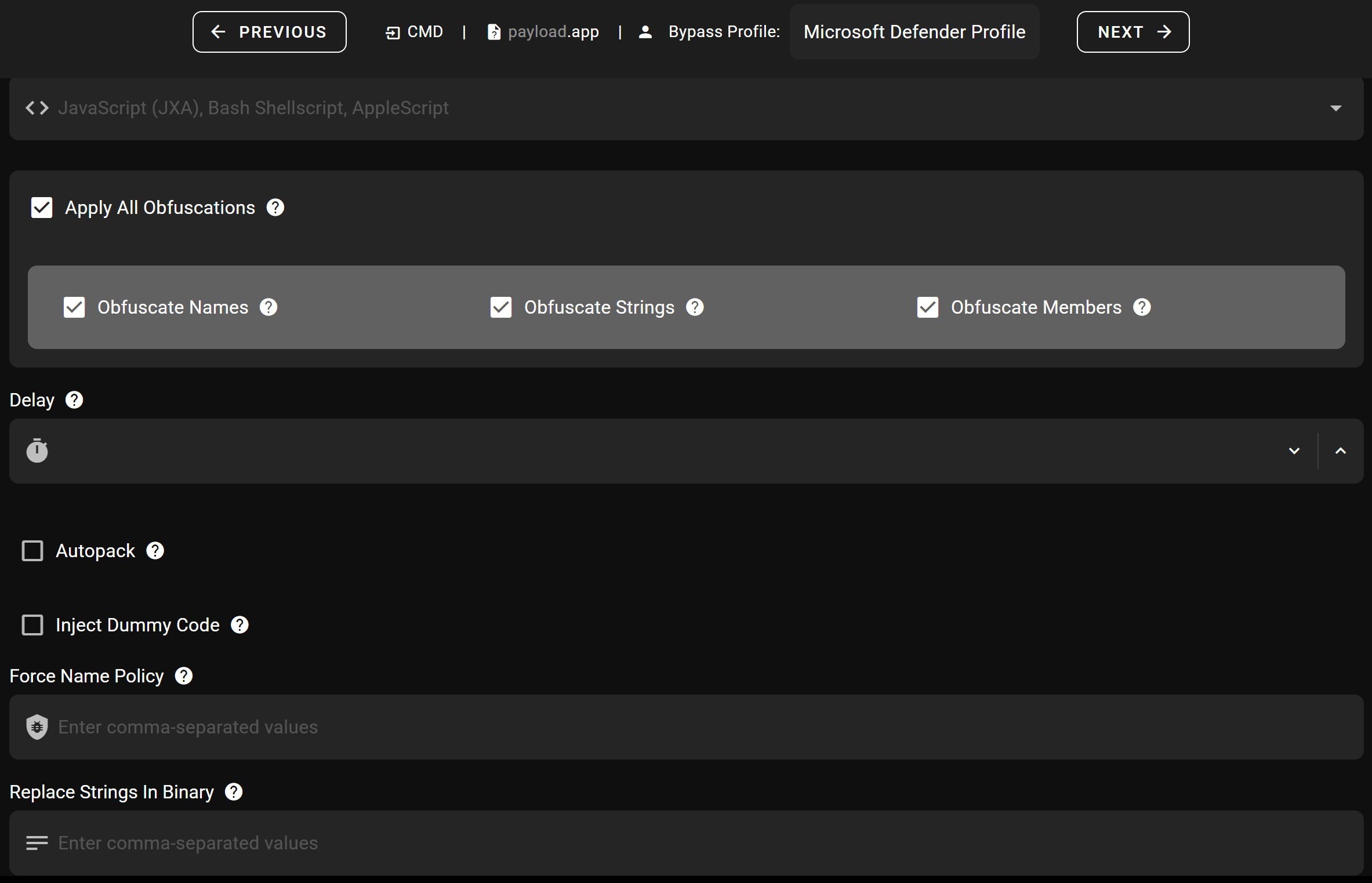Enable the Autopack checkbox
Screen dimensions: 1372x883
point(32,551)
